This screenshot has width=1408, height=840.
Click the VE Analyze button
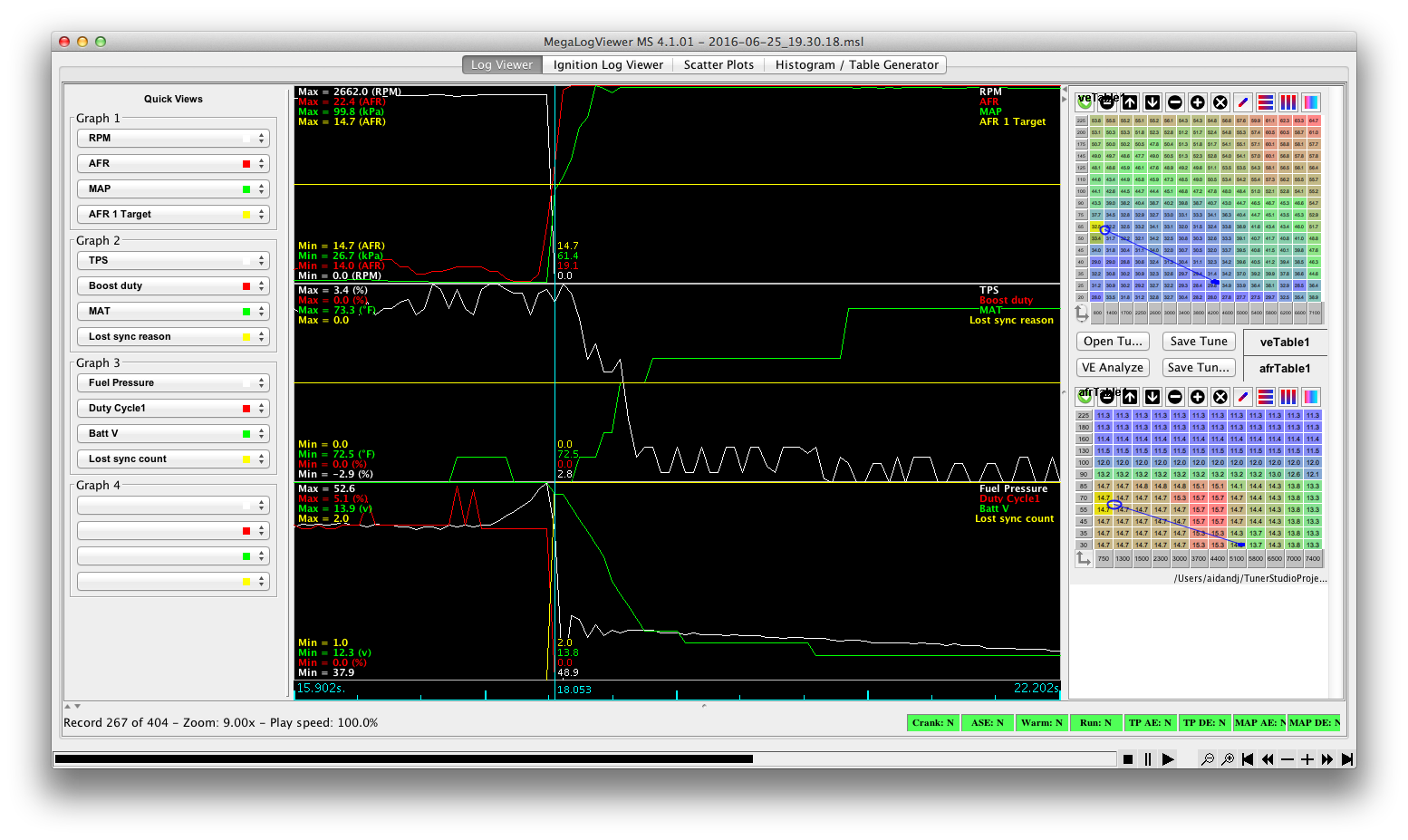(1113, 368)
